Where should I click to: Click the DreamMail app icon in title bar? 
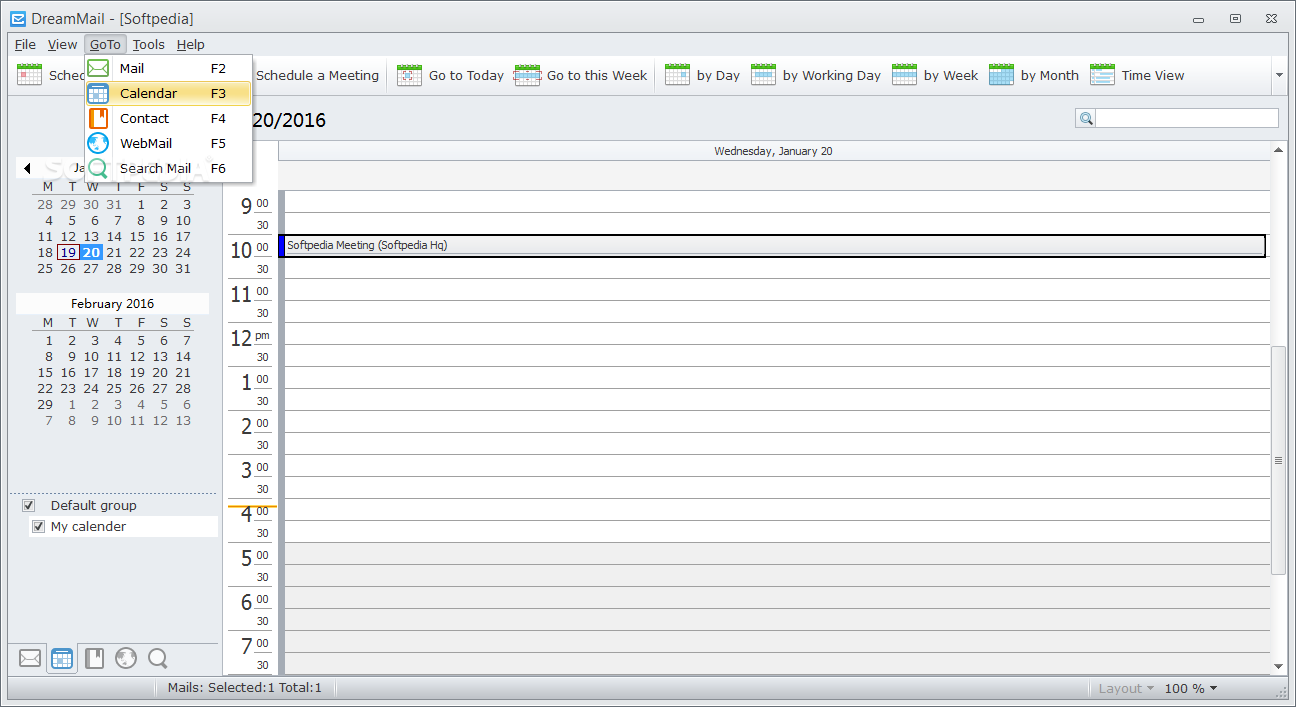pyautogui.click(x=17, y=18)
